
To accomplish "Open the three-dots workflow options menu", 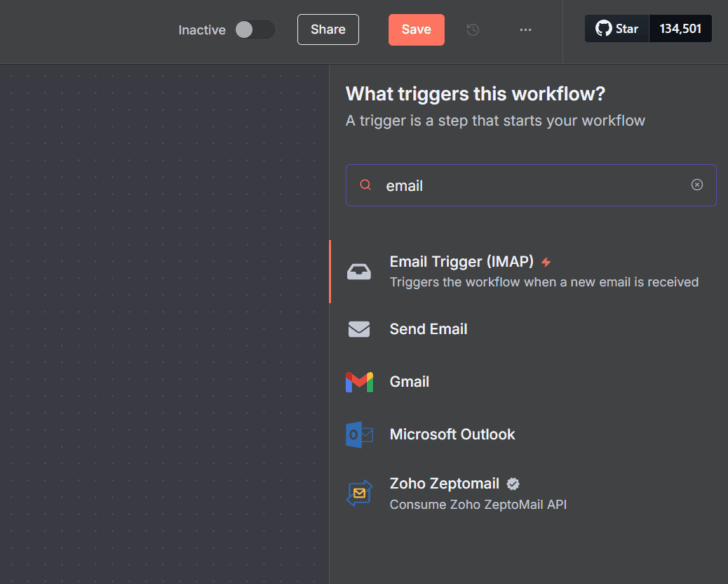I will 525,30.
